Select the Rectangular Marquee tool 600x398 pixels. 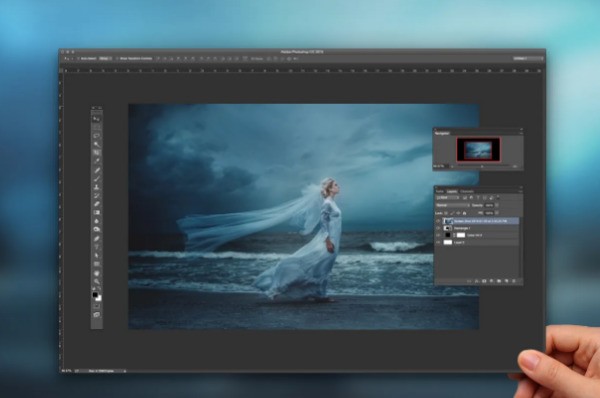tap(97, 127)
